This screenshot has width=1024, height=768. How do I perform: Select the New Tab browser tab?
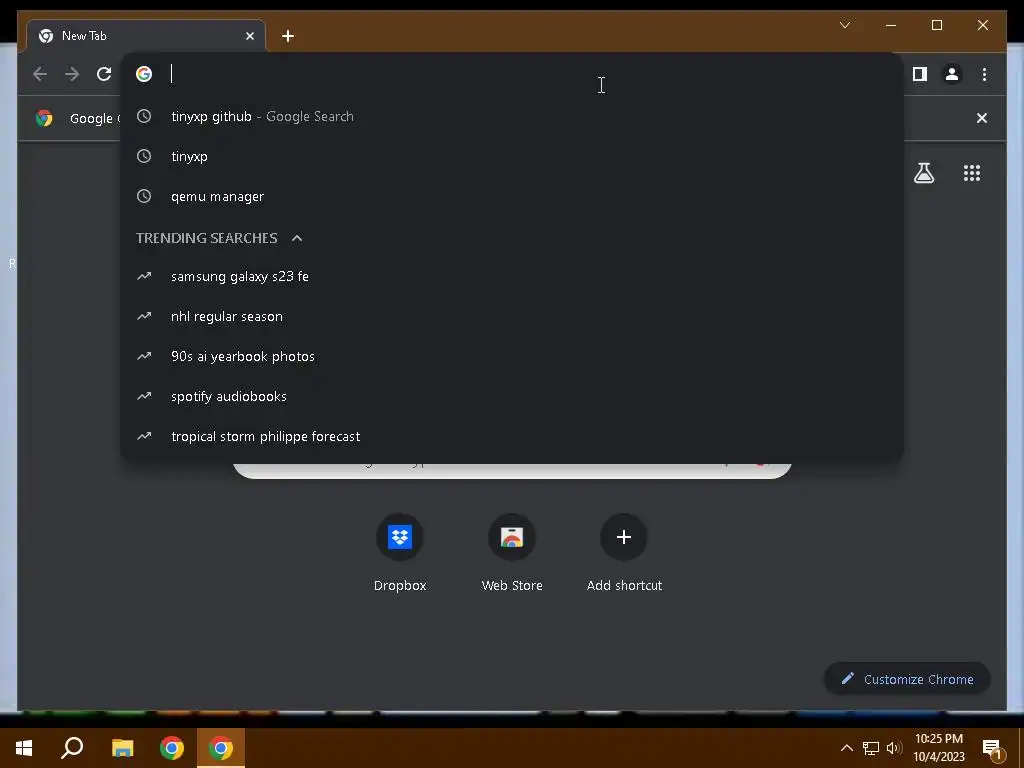[146, 36]
